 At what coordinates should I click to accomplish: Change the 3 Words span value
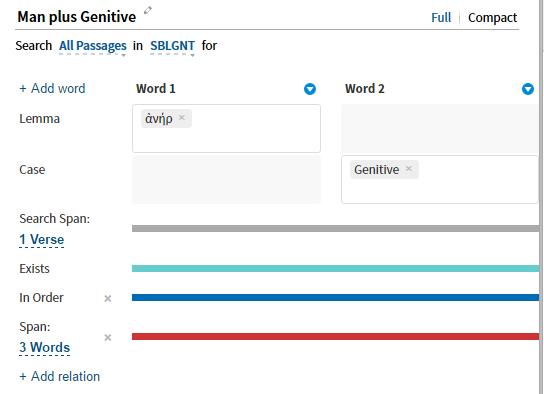(x=45, y=348)
